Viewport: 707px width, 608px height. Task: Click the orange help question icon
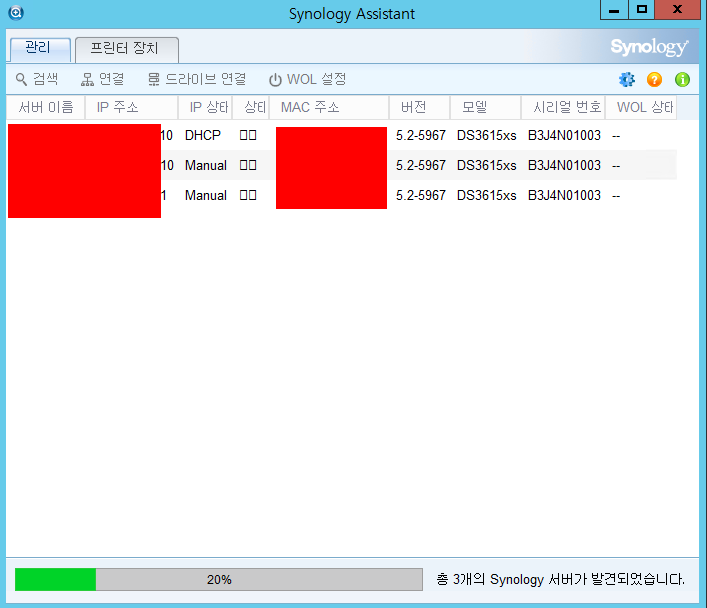coord(654,80)
